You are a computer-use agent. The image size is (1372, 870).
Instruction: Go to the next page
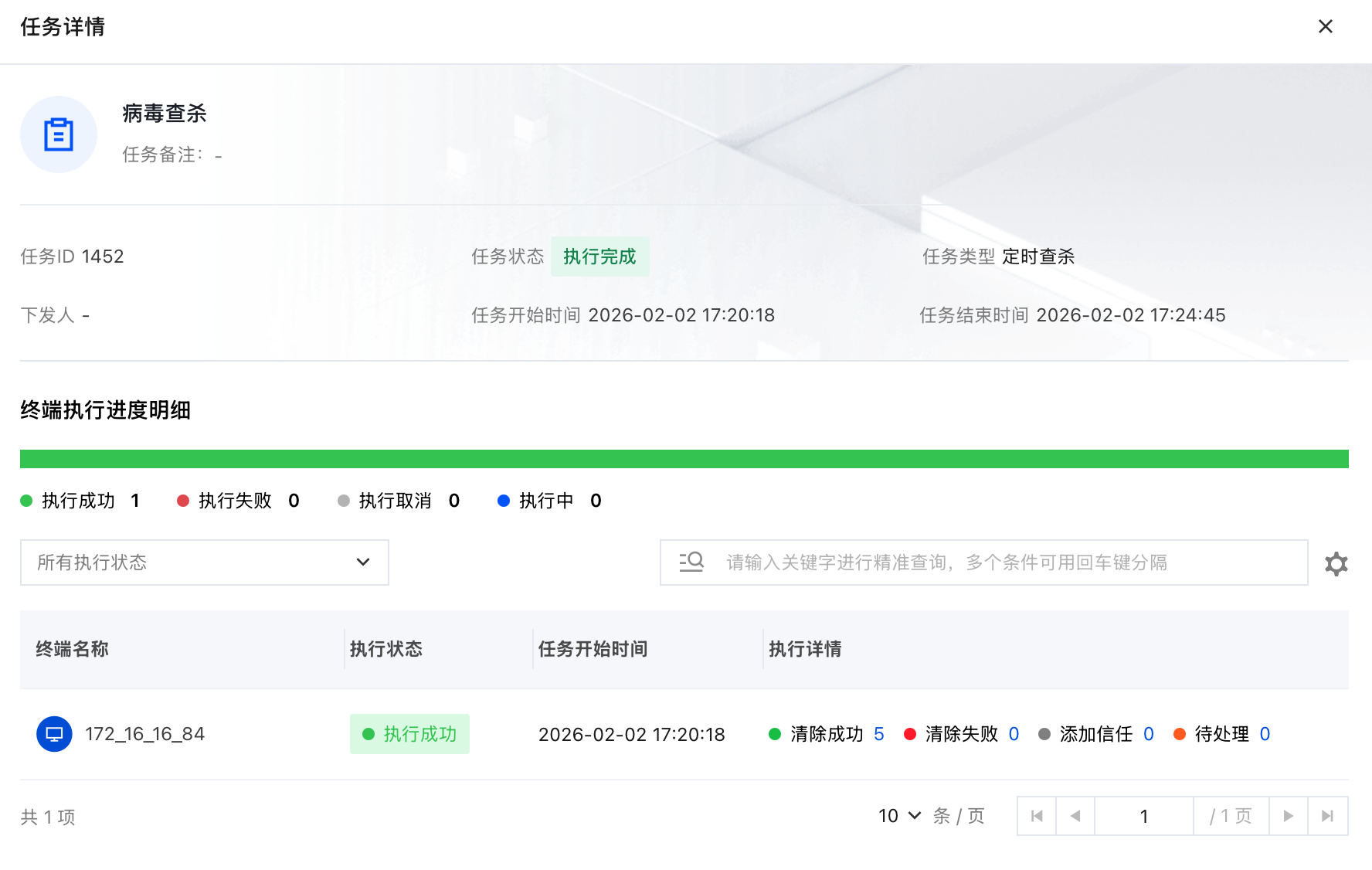tap(1289, 816)
